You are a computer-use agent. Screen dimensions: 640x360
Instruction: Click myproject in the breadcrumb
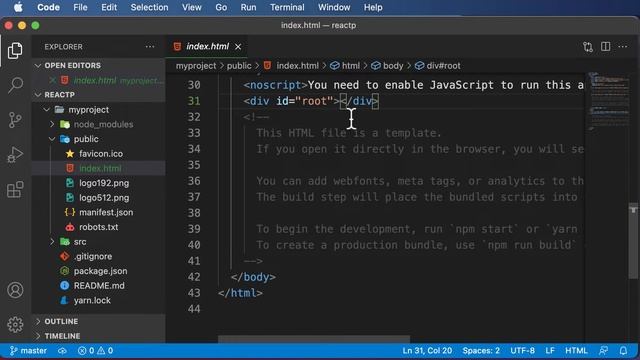(x=196, y=66)
